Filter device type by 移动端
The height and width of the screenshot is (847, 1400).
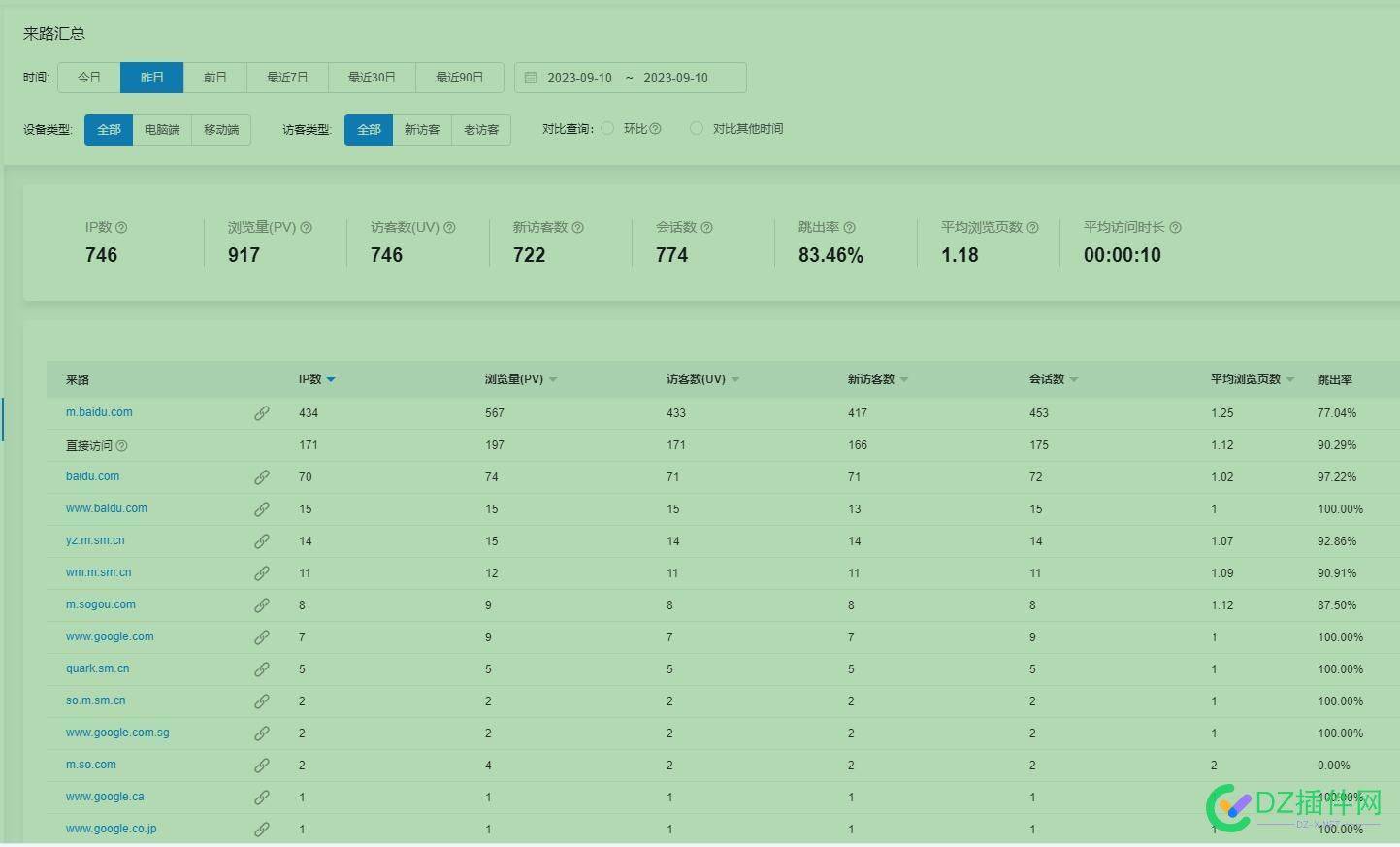point(221,130)
